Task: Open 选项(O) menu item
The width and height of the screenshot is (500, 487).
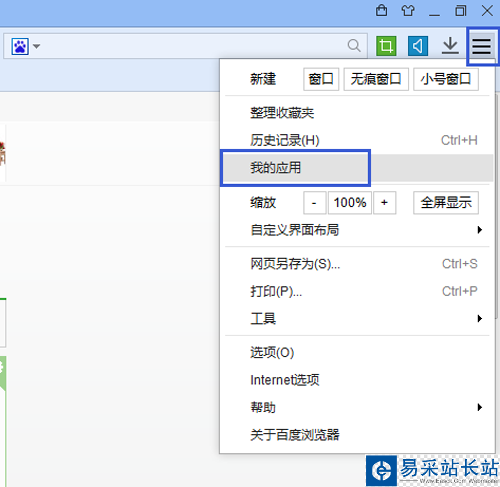Action: pyautogui.click(x=357, y=353)
